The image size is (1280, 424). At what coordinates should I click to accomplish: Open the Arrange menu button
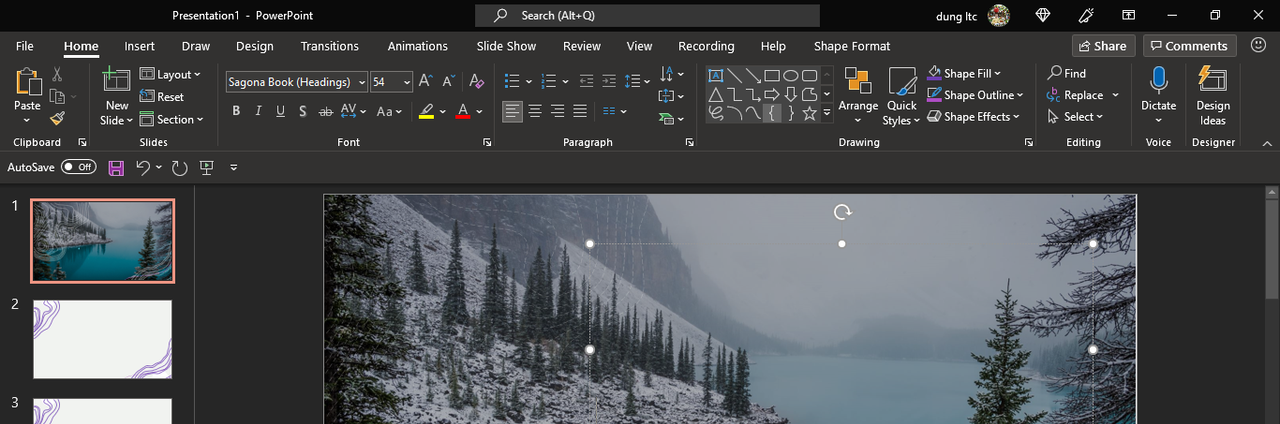857,96
